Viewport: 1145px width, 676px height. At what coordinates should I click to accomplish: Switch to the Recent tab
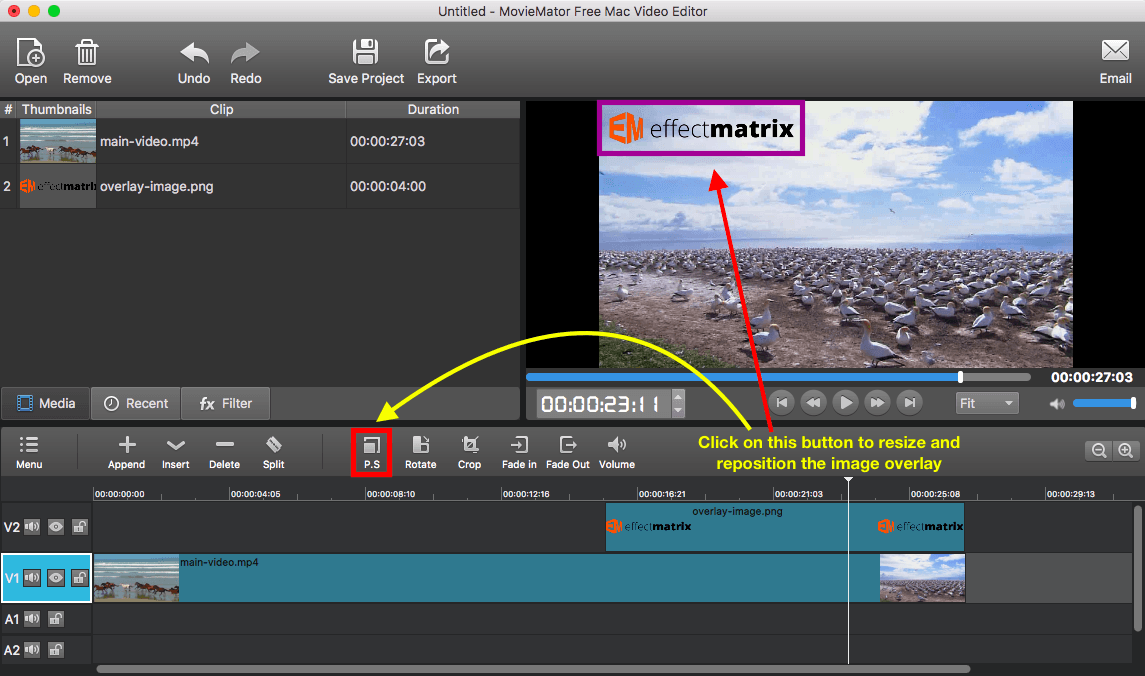[136, 403]
